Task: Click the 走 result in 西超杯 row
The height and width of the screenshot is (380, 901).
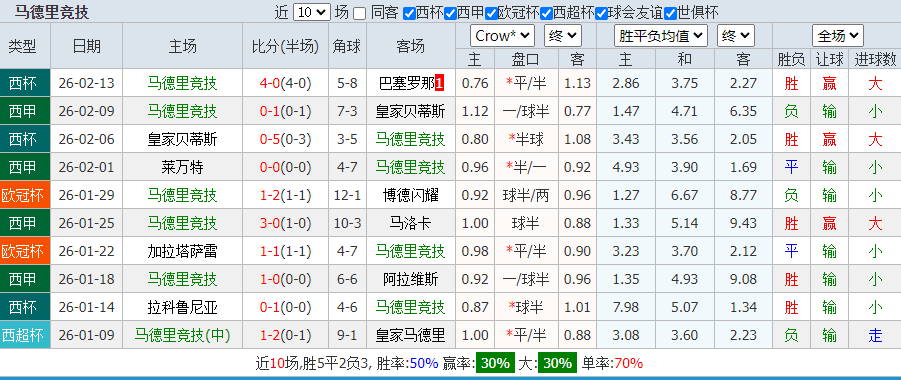Action: coord(875,335)
